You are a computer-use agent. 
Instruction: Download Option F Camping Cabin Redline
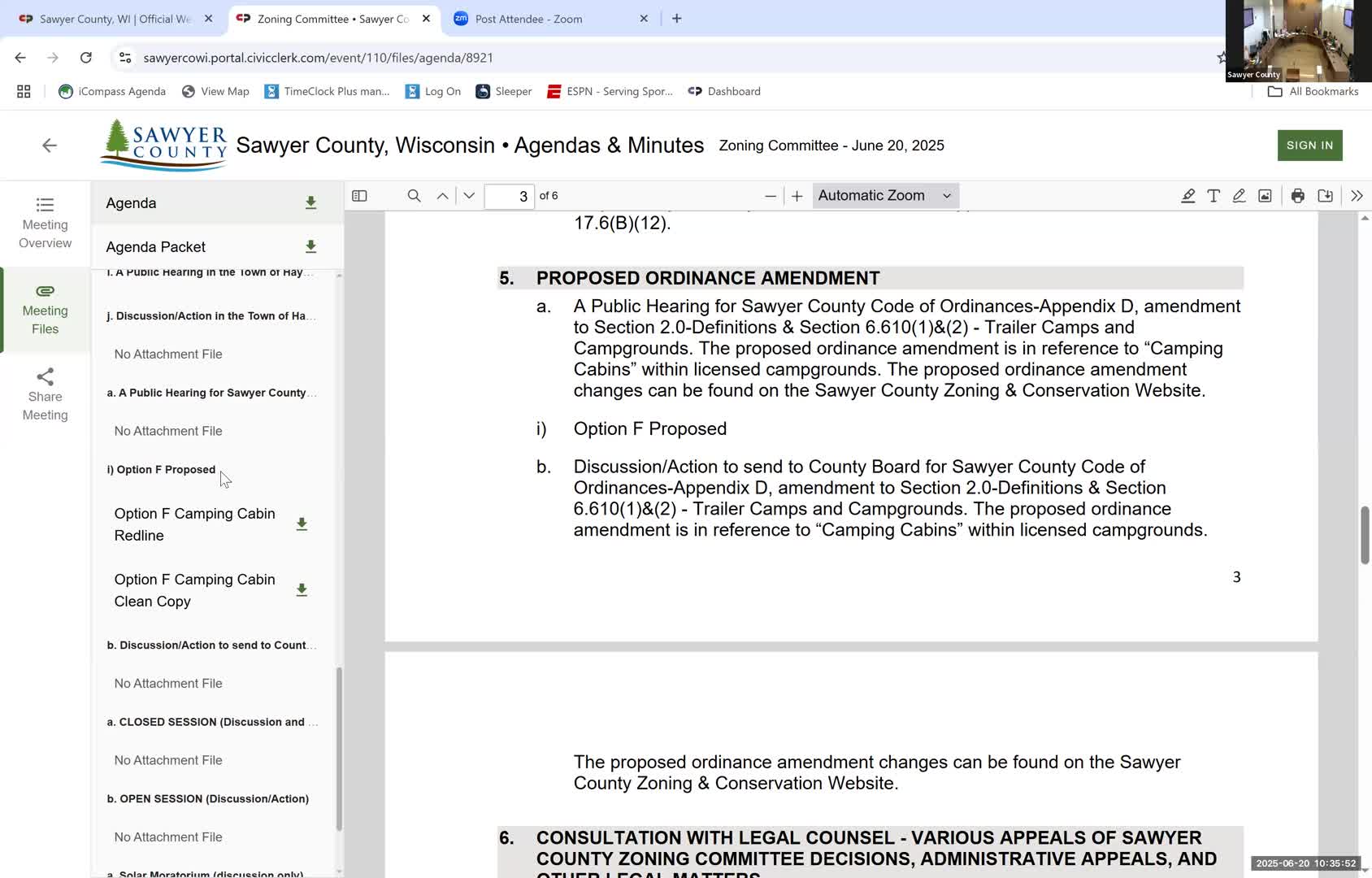point(302,524)
